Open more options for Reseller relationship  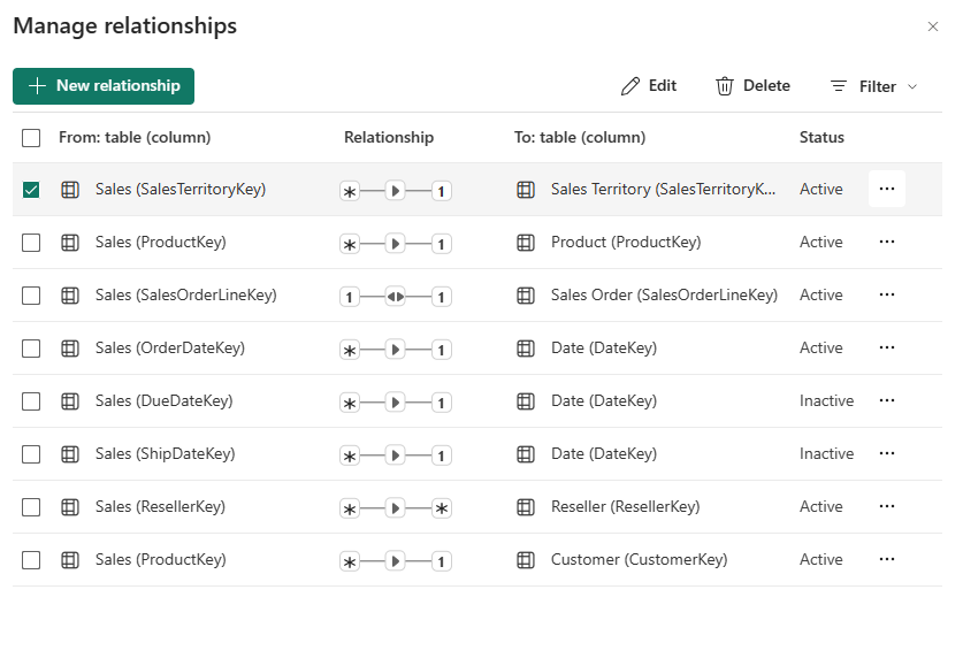[887, 506]
